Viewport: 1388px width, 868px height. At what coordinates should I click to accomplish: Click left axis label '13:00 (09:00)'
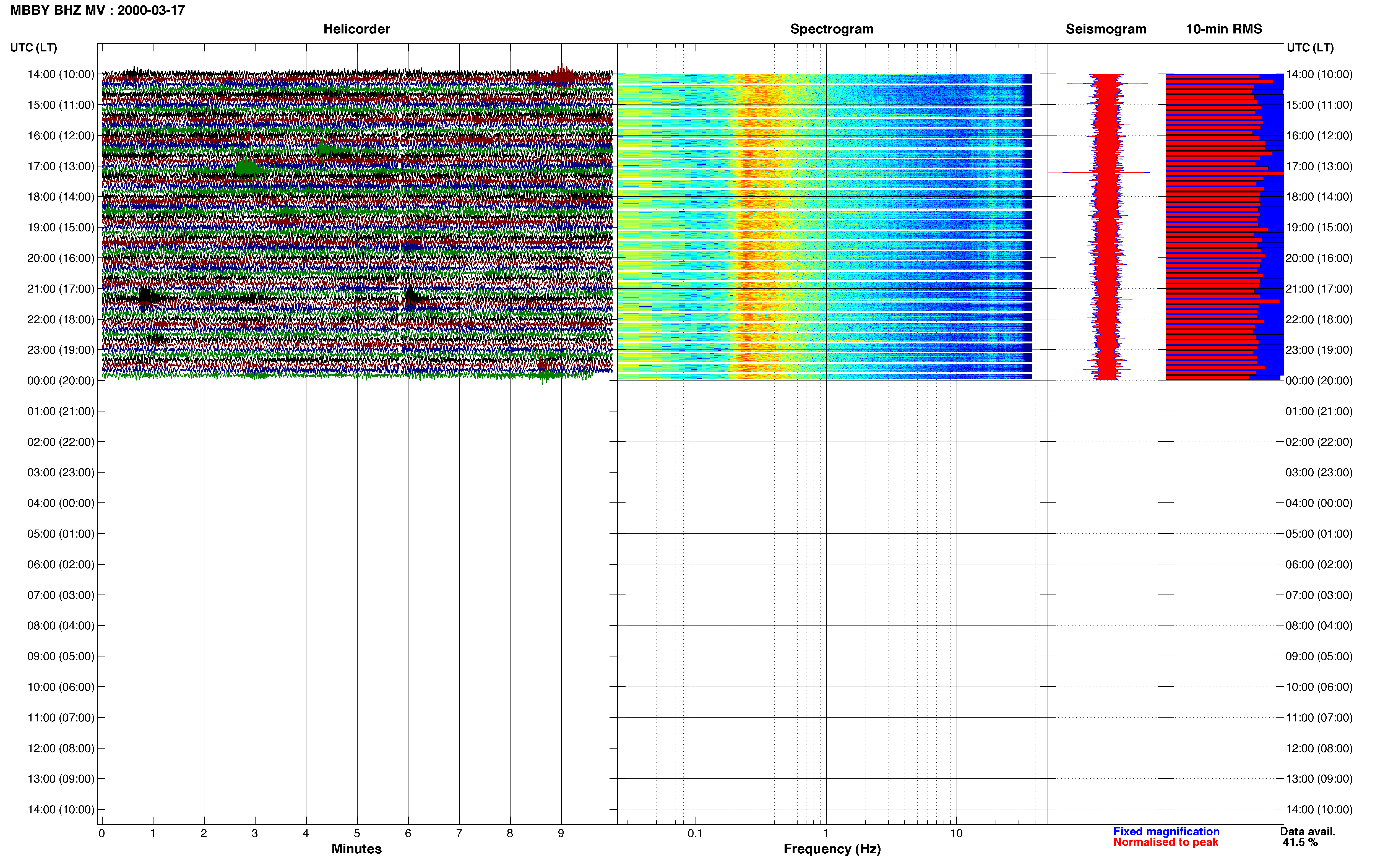click(x=61, y=779)
